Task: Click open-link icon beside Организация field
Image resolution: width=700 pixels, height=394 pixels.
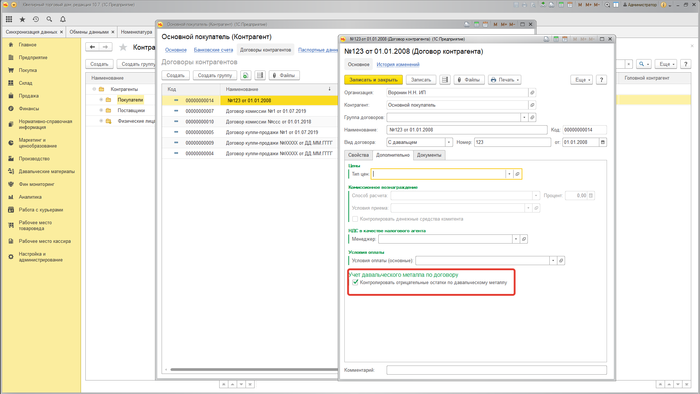Action: point(532,92)
